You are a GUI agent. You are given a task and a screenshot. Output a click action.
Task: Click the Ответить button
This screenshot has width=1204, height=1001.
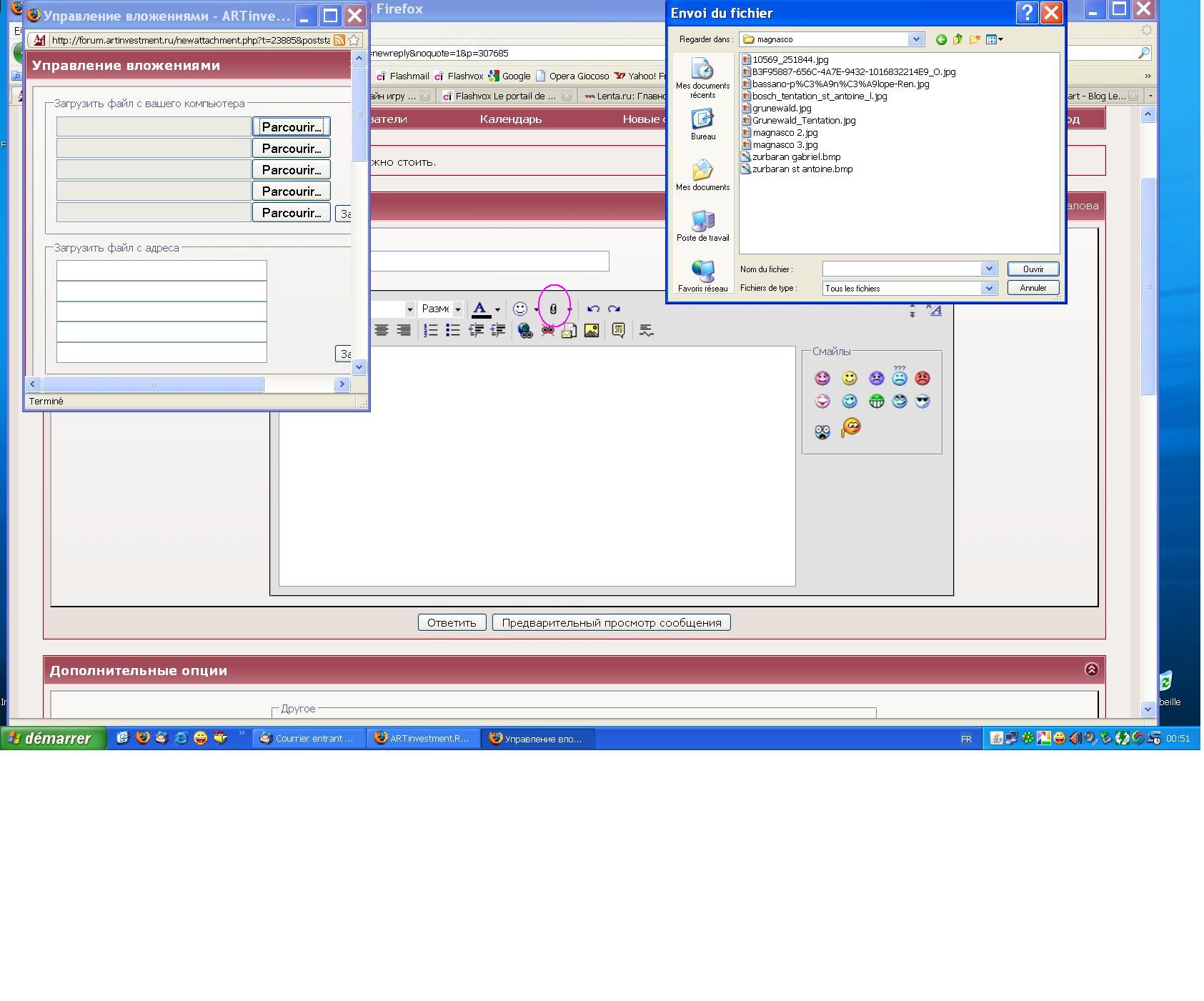(452, 623)
